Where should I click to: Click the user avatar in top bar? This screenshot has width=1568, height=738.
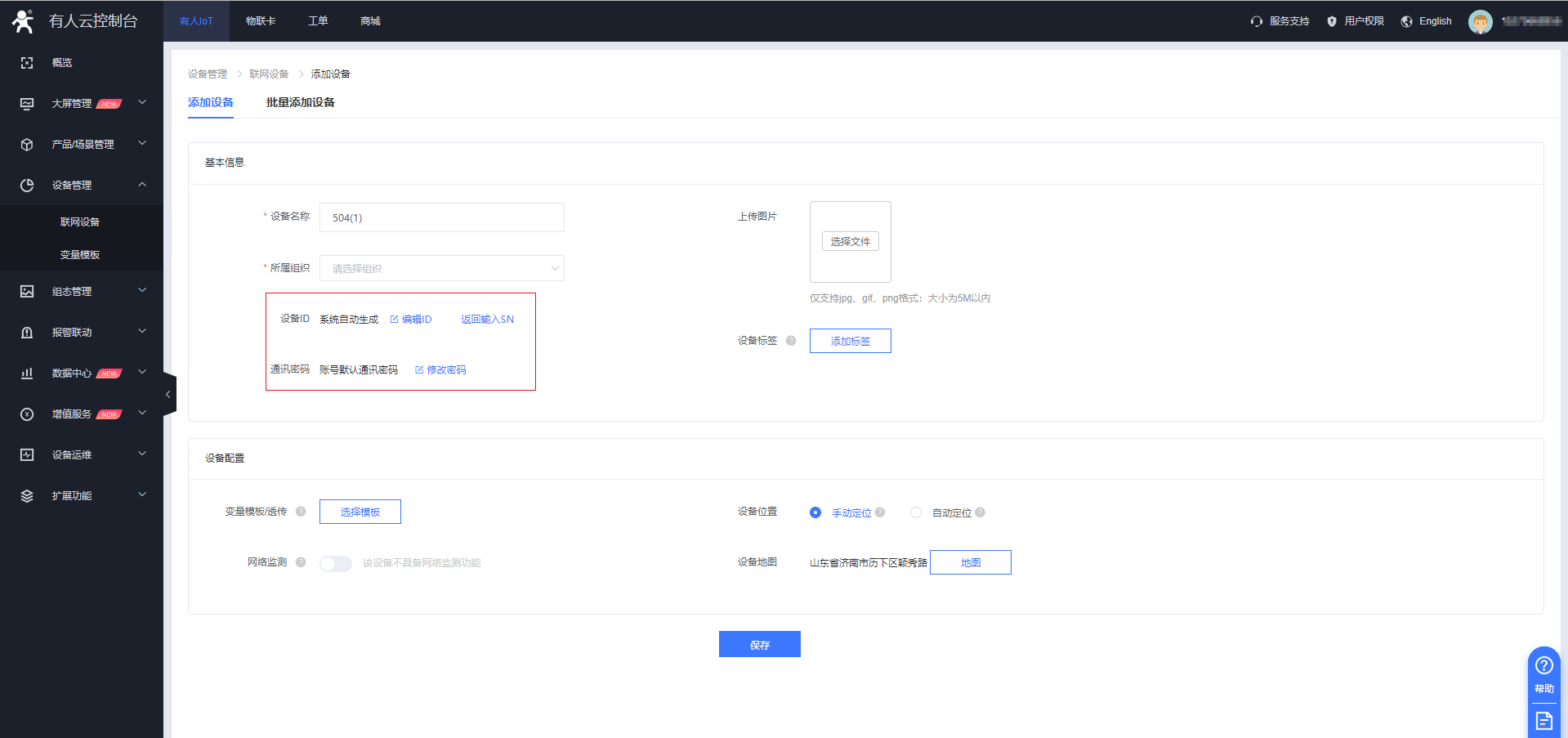coord(1480,21)
